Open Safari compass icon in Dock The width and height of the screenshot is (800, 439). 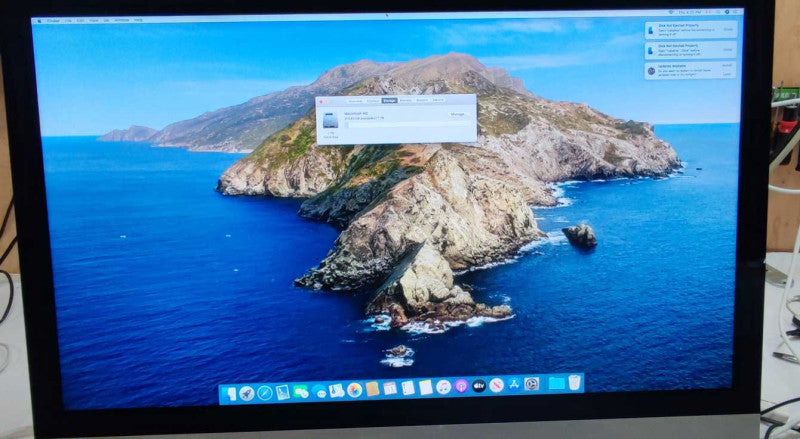tap(265, 393)
